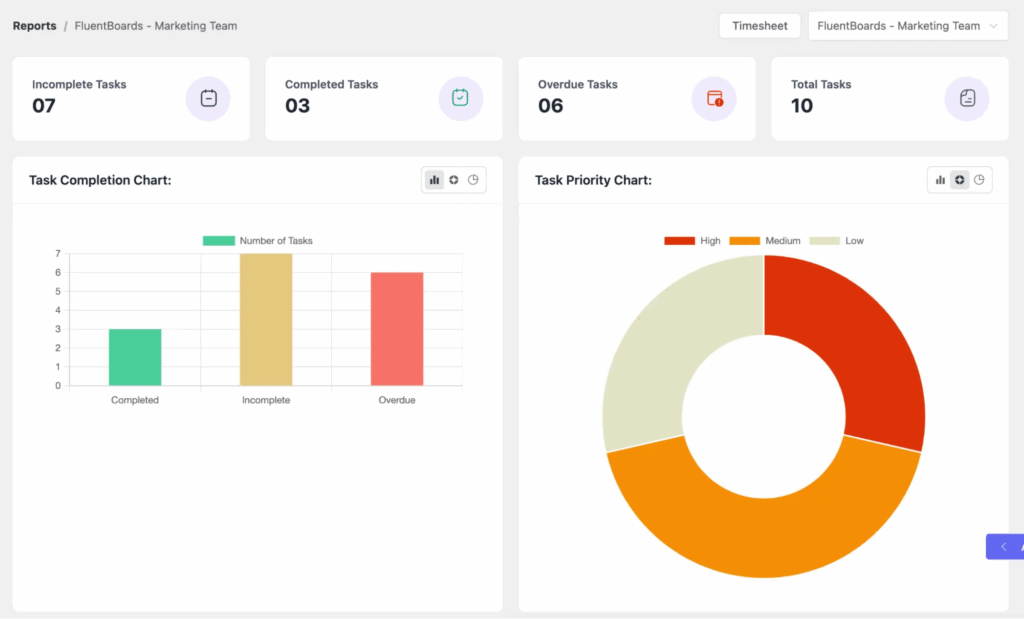Open the FluentBoards - Marketing Team board dropdown
This screenshot has width=1024, height=619.
905,25
